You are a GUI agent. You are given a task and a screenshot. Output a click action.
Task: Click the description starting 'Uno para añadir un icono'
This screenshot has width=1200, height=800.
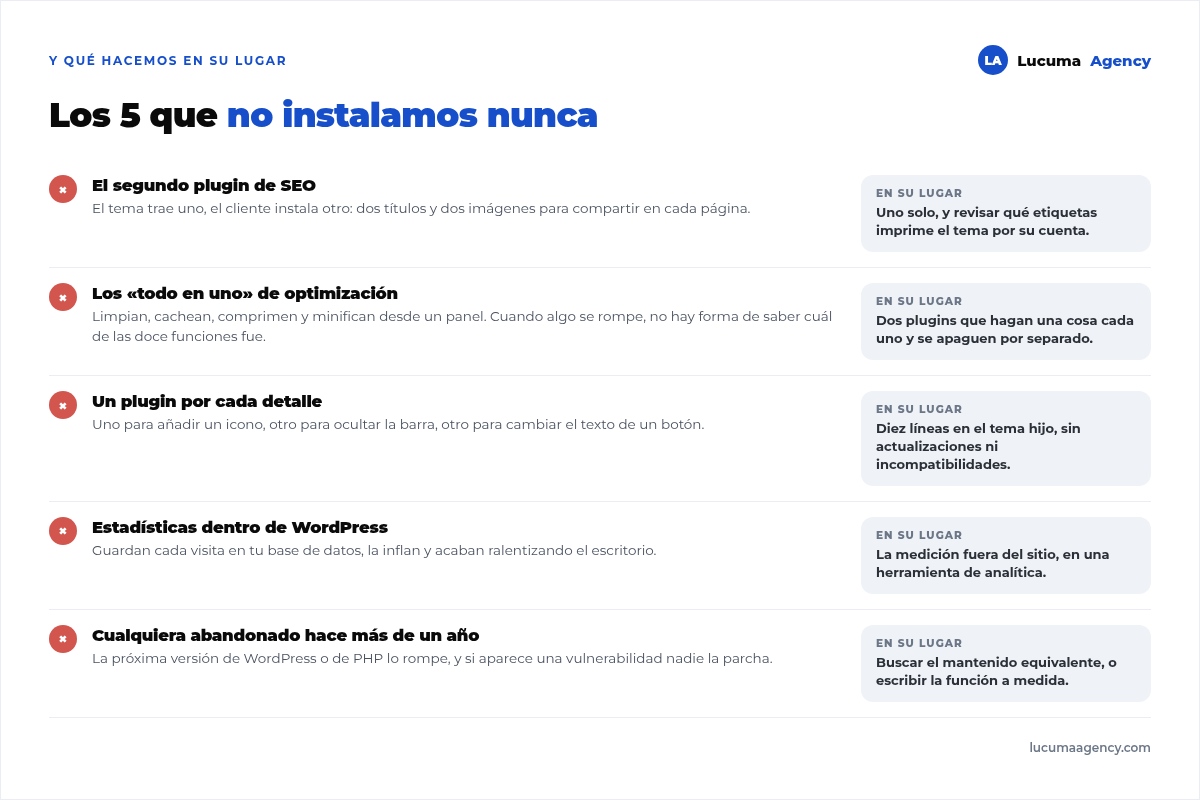pyautogui.click(x=398, y=425)
